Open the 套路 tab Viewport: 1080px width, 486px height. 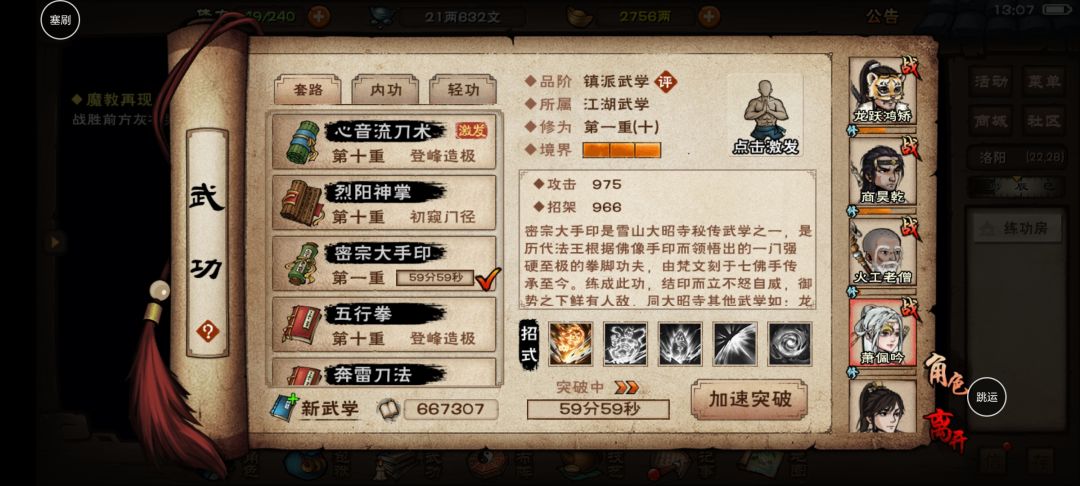point(307,89)
